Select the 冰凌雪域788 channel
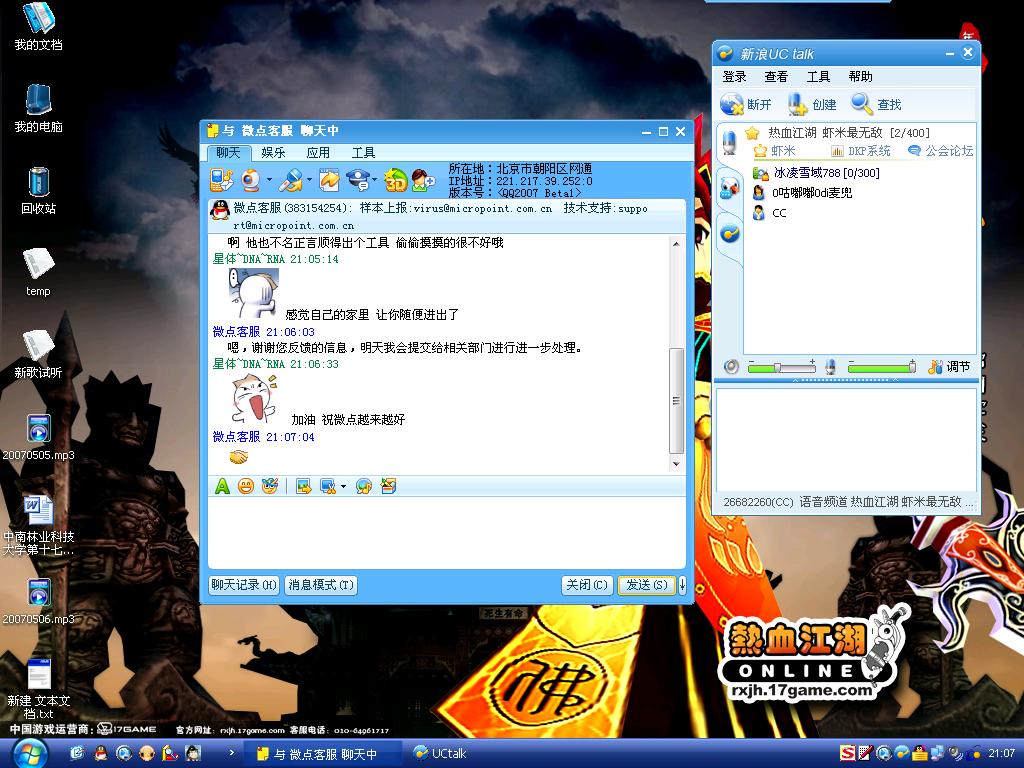The image size is (1024, 768). click(816, 173)
